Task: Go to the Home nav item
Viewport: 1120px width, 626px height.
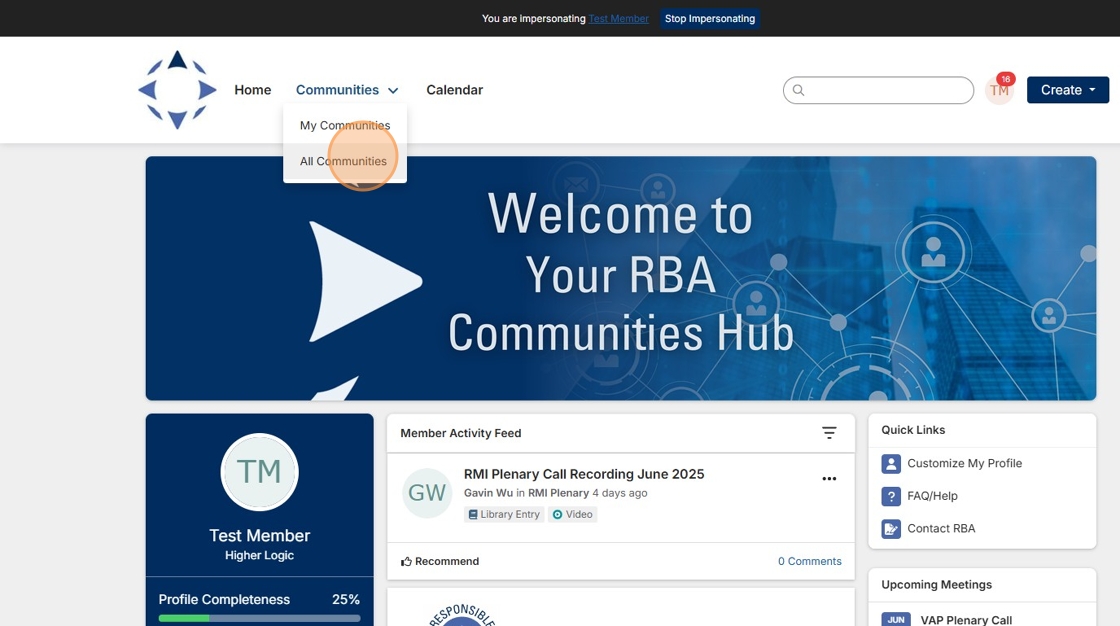Action: point(253,90)
